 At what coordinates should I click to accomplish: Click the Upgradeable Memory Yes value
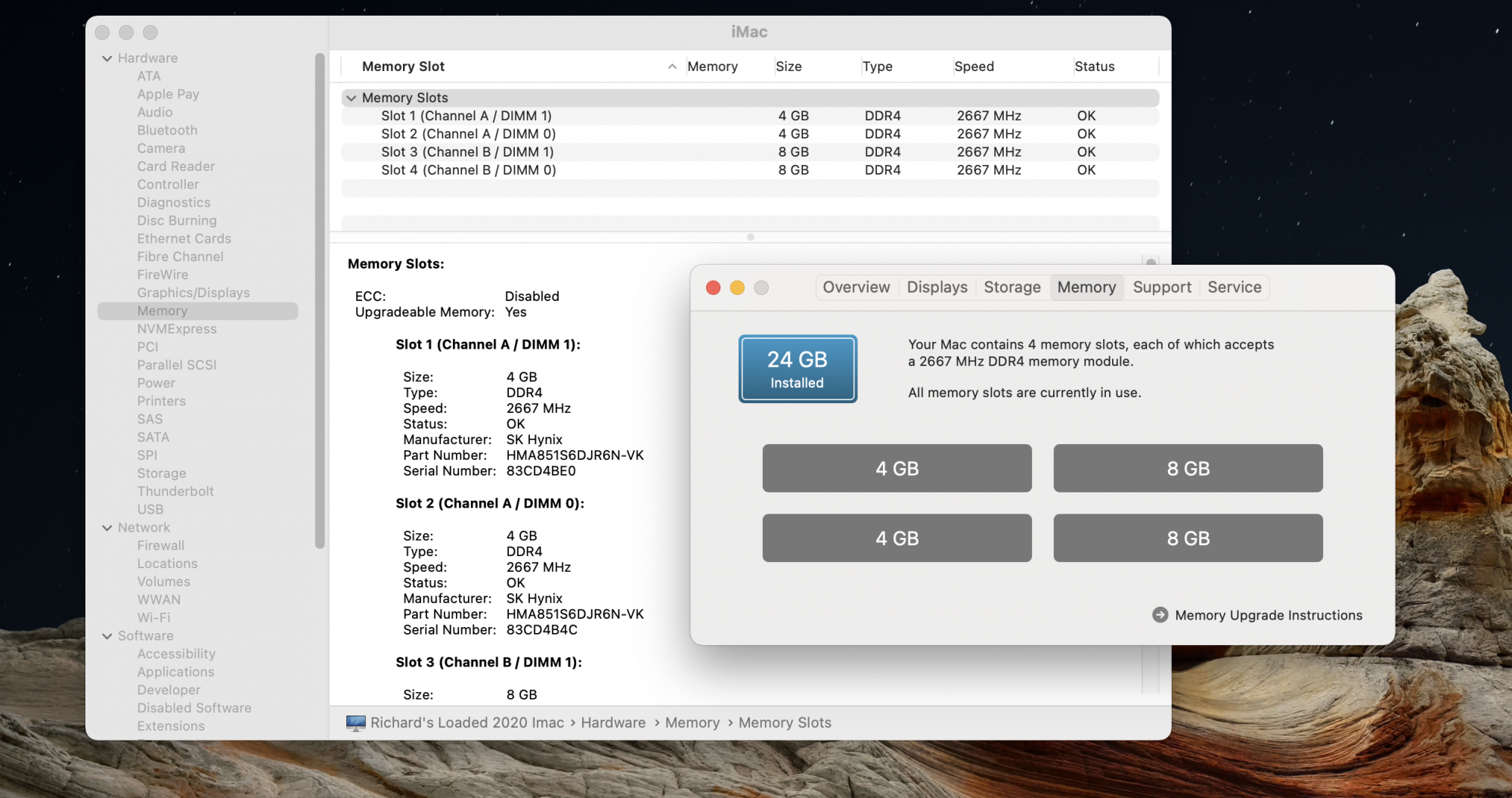click(516, 312)
